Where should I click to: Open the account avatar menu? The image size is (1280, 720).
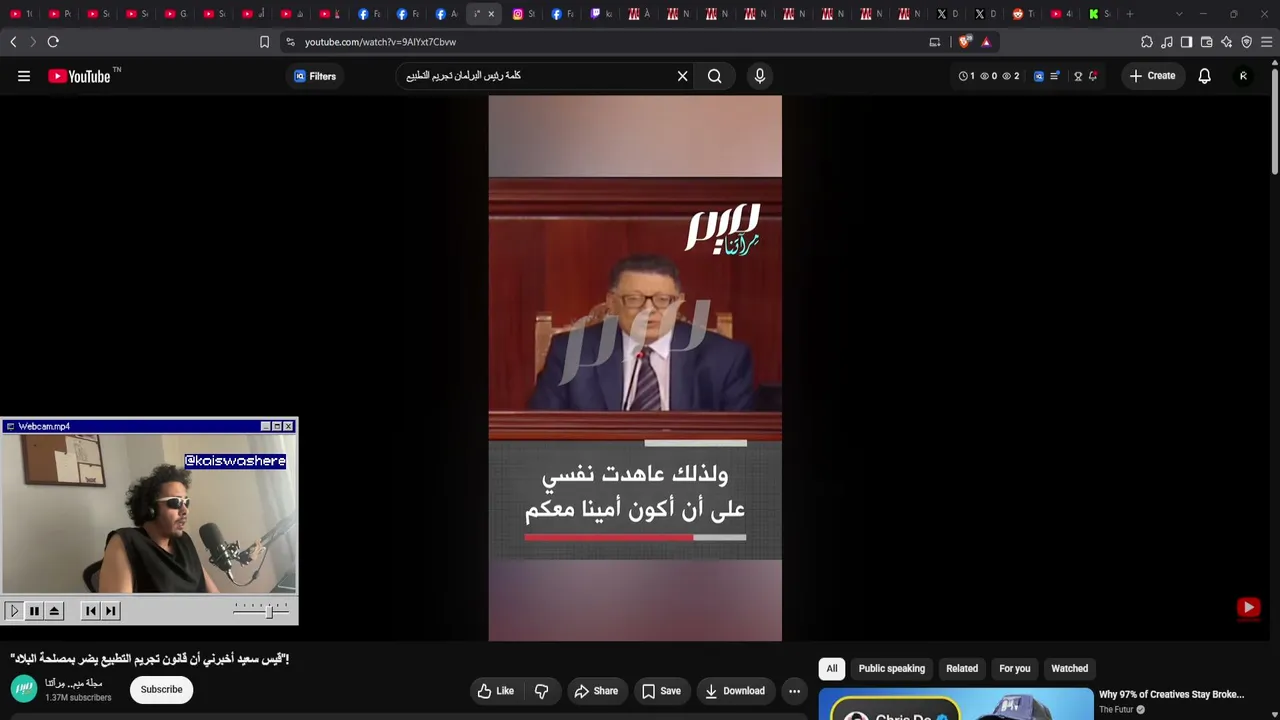pyautogui.click(x=1243, y=76)
